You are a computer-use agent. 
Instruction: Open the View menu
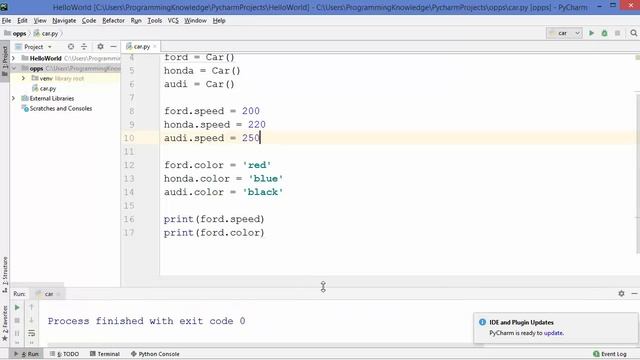40,20
